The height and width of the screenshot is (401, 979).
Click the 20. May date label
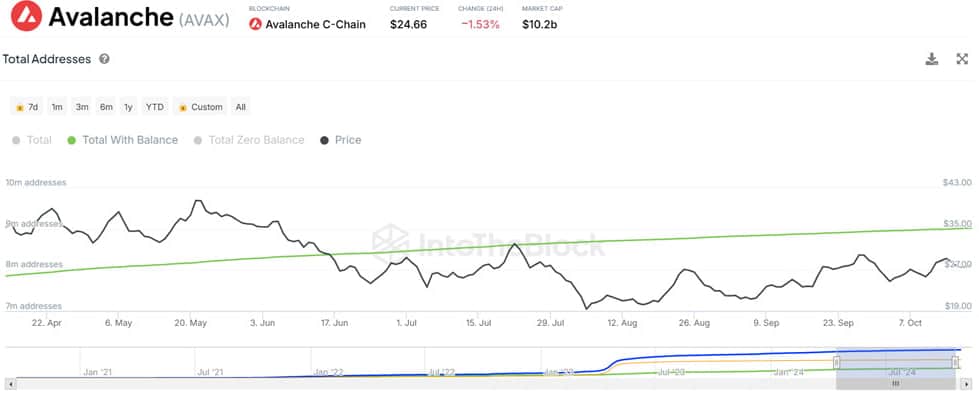pyautogui.click(x=191, y=323)
